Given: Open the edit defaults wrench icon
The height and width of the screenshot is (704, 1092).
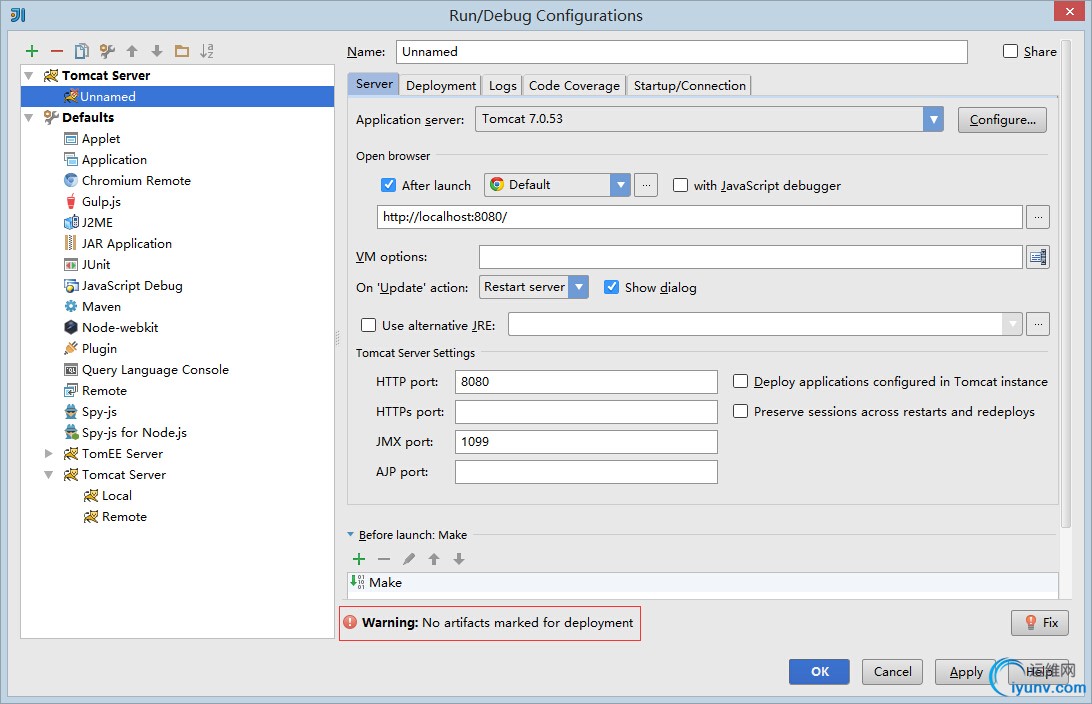Looking at the screenshot, I should pyautogui.click(x=107, y=51).
